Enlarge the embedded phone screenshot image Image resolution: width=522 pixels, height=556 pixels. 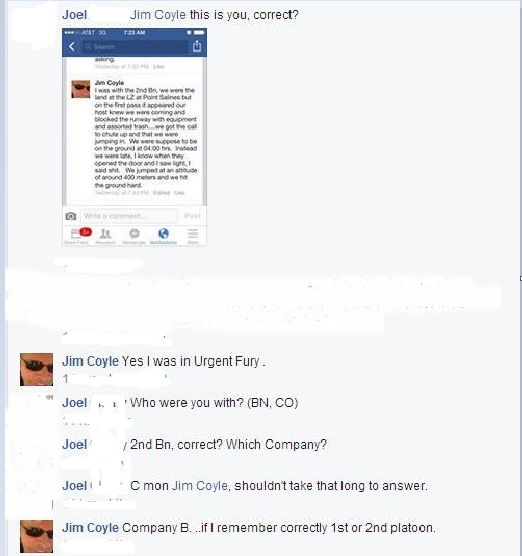click(x=134, y=137)
